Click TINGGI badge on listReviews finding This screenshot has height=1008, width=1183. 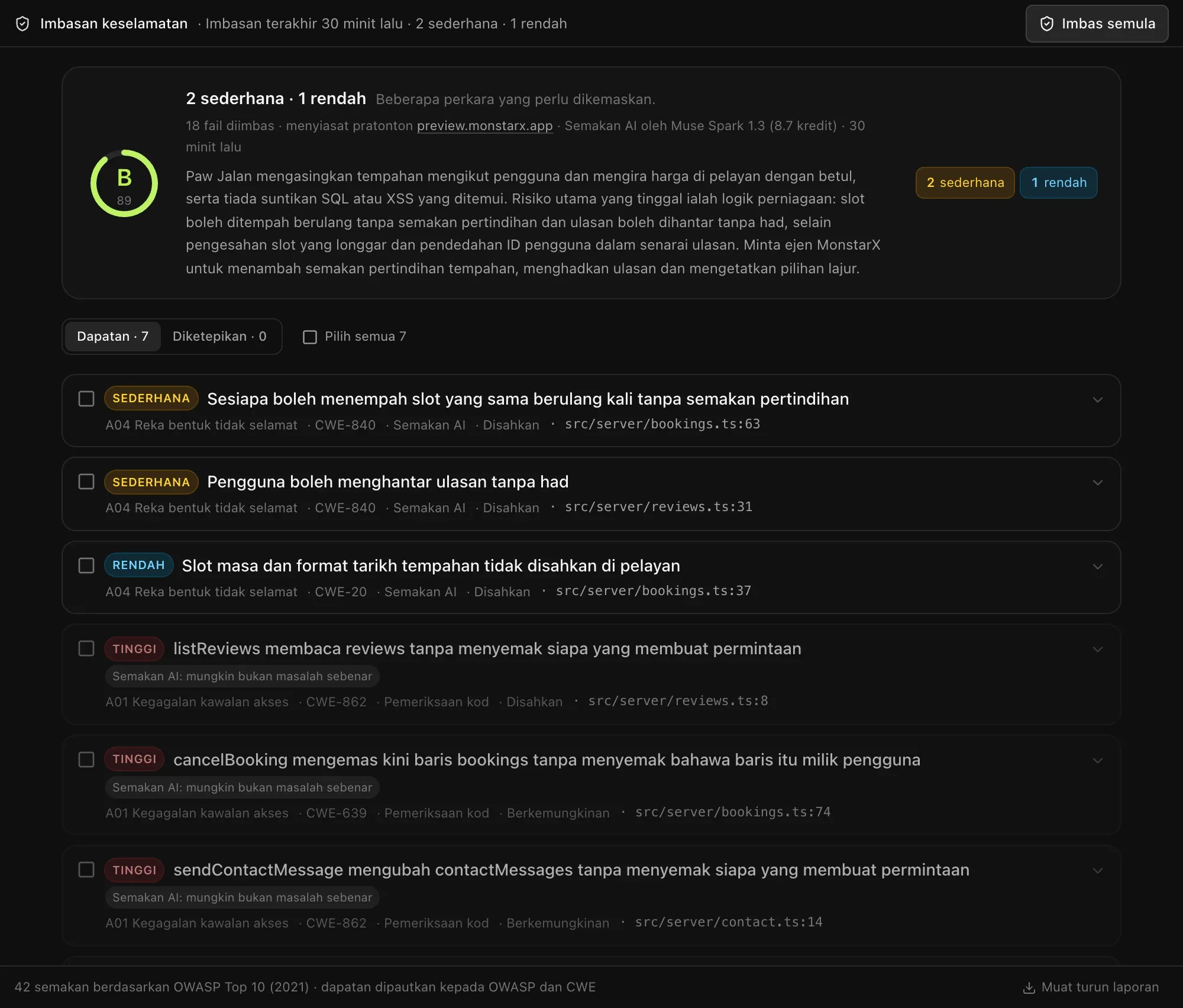click(134, 649)
